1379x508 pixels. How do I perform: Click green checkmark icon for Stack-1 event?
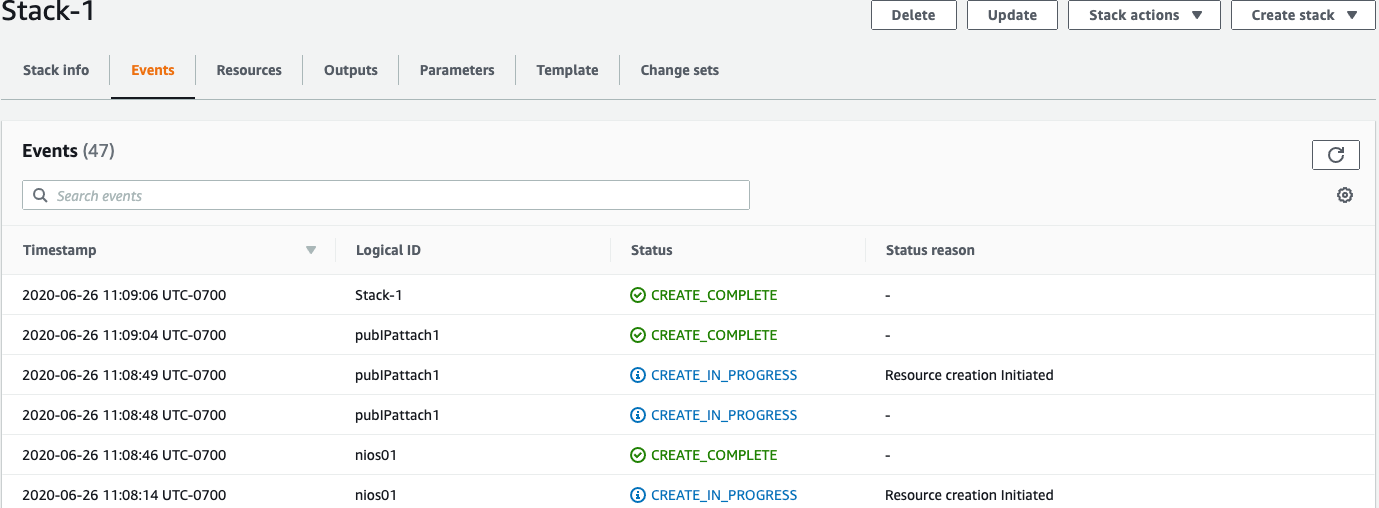(638, 295)
